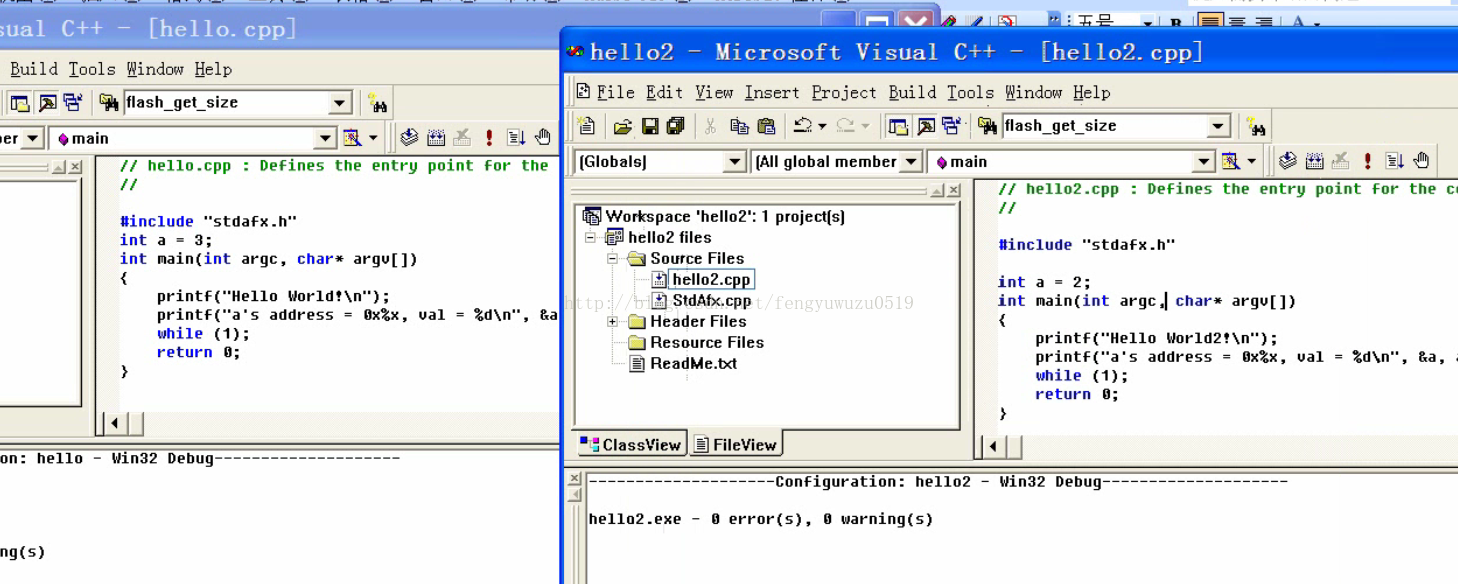Open the View menu in hello2 window

pos(714,92)
